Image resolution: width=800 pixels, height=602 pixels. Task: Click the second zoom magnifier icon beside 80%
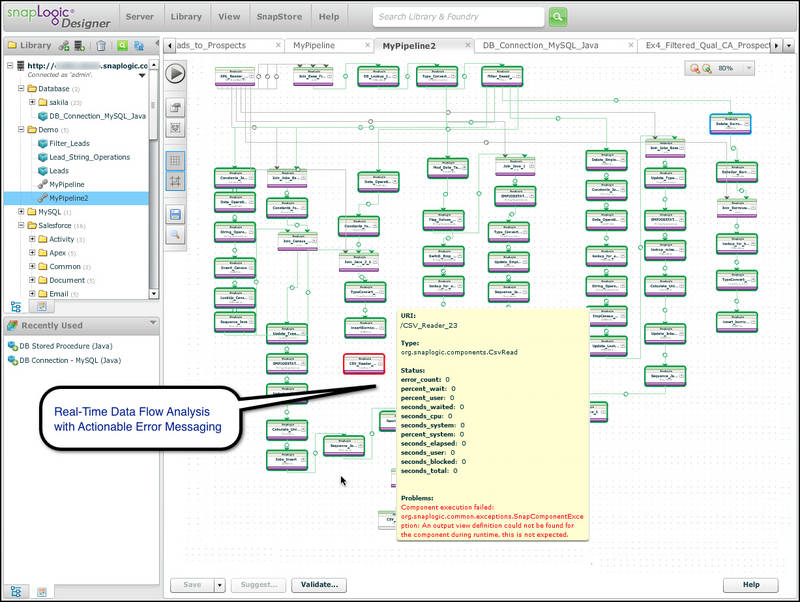[707, 68]
